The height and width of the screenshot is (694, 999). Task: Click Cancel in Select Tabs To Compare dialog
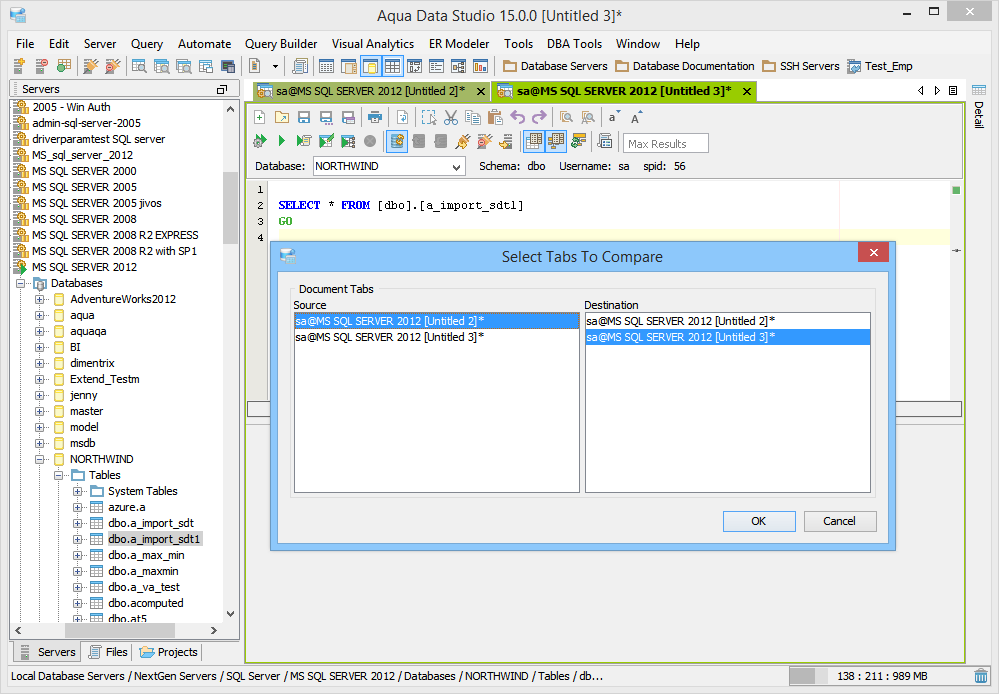[x=840, y=521]
